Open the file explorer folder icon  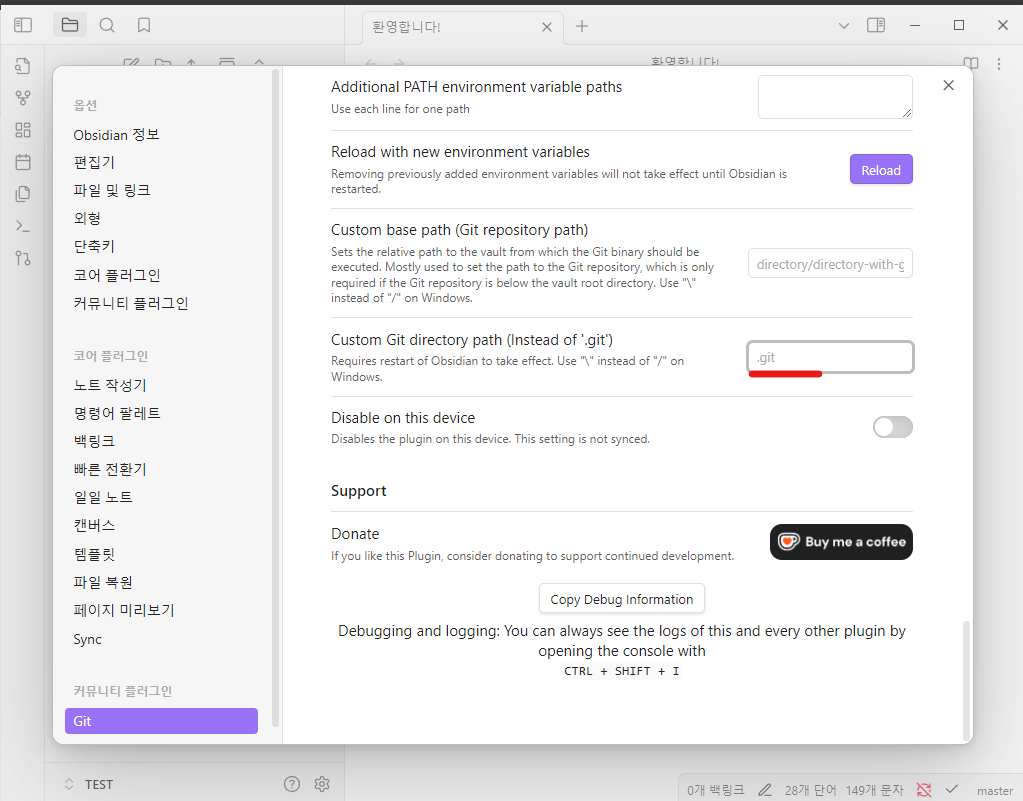[x=70, y=25]
